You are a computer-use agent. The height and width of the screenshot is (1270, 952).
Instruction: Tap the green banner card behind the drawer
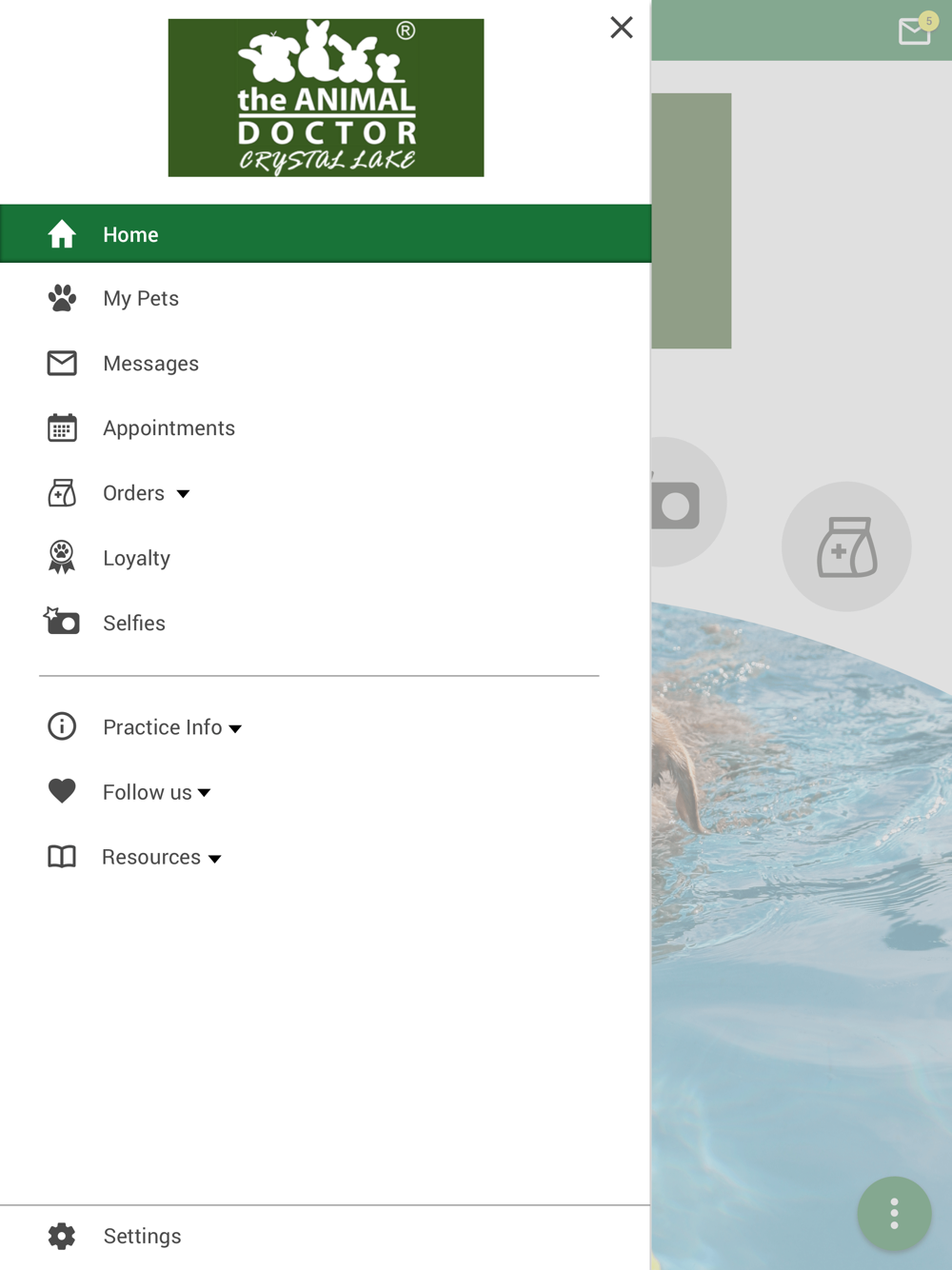[x=692, y=221]
